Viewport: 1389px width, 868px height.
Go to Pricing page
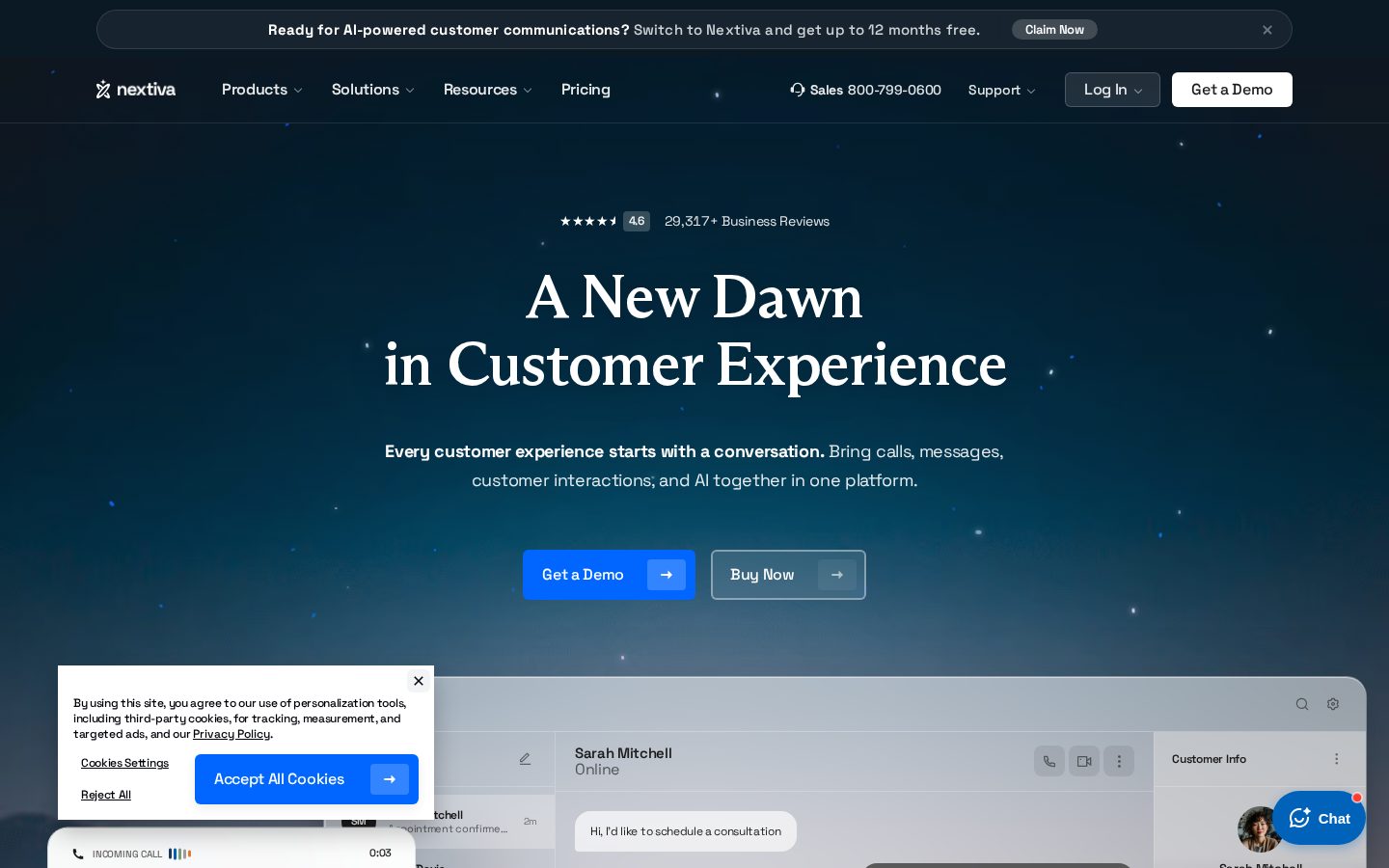point(586,90)
